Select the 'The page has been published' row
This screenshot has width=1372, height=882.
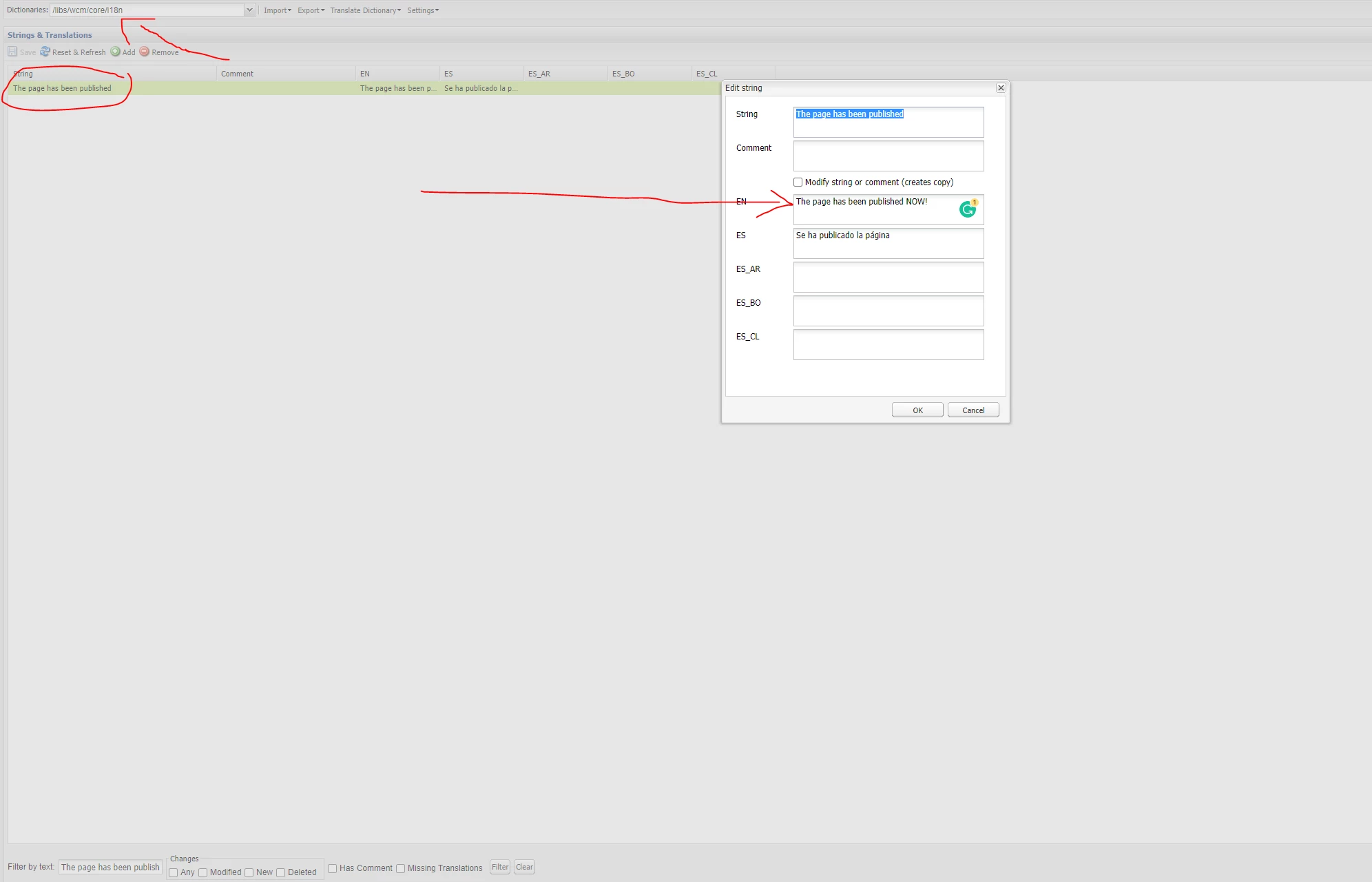coord(62,88)
